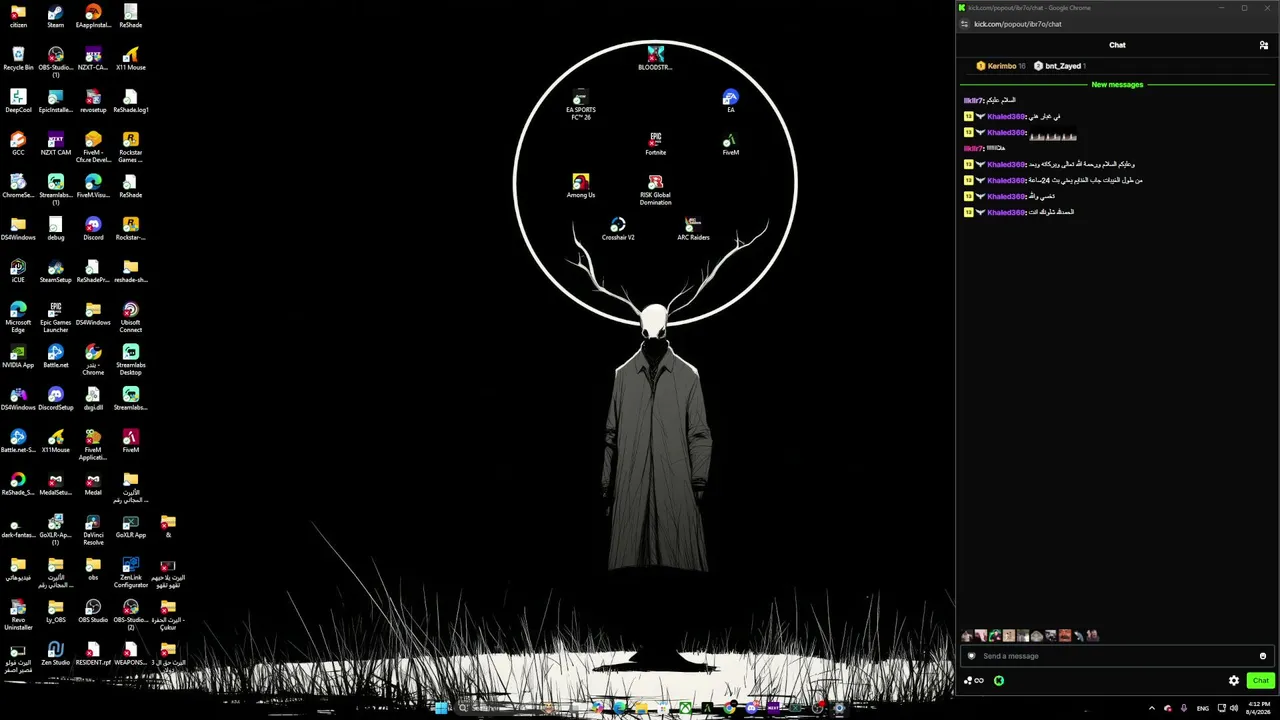Select the RISK Global Domination icon
Image resolution: width=1280 pixels, height=720 pixels.
click(x=655, y=190)
